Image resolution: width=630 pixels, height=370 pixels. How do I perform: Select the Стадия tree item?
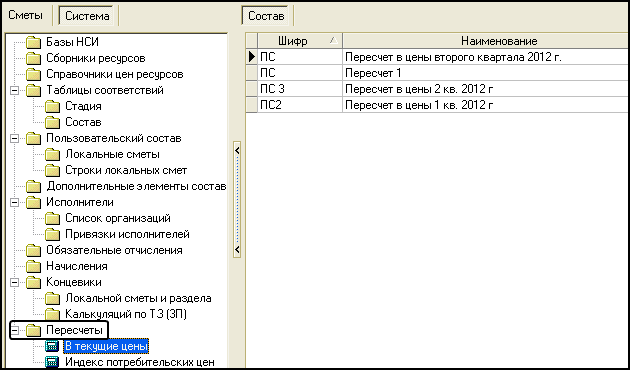point(83,106)
